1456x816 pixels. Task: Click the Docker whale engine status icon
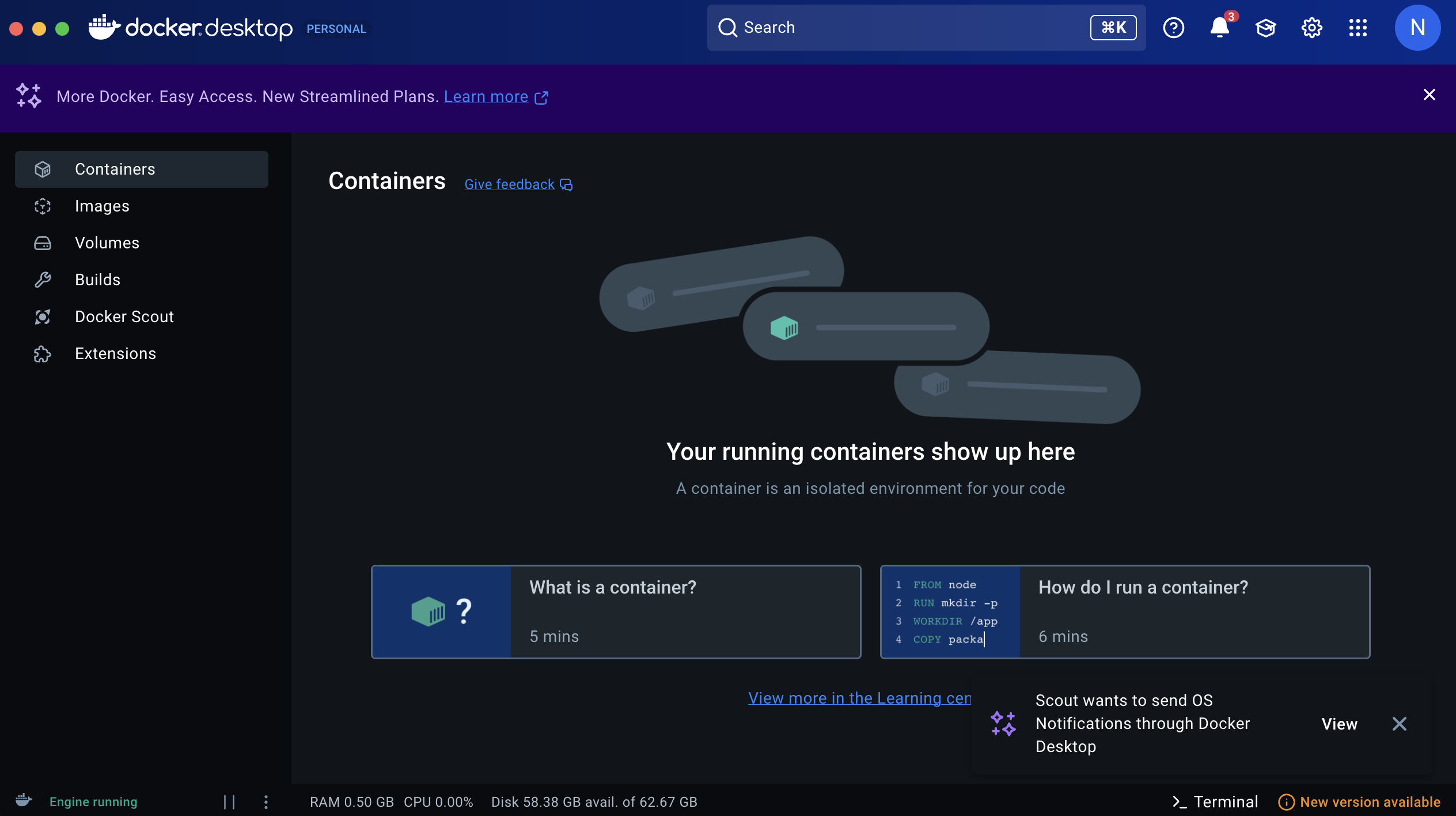coord(24,801)
